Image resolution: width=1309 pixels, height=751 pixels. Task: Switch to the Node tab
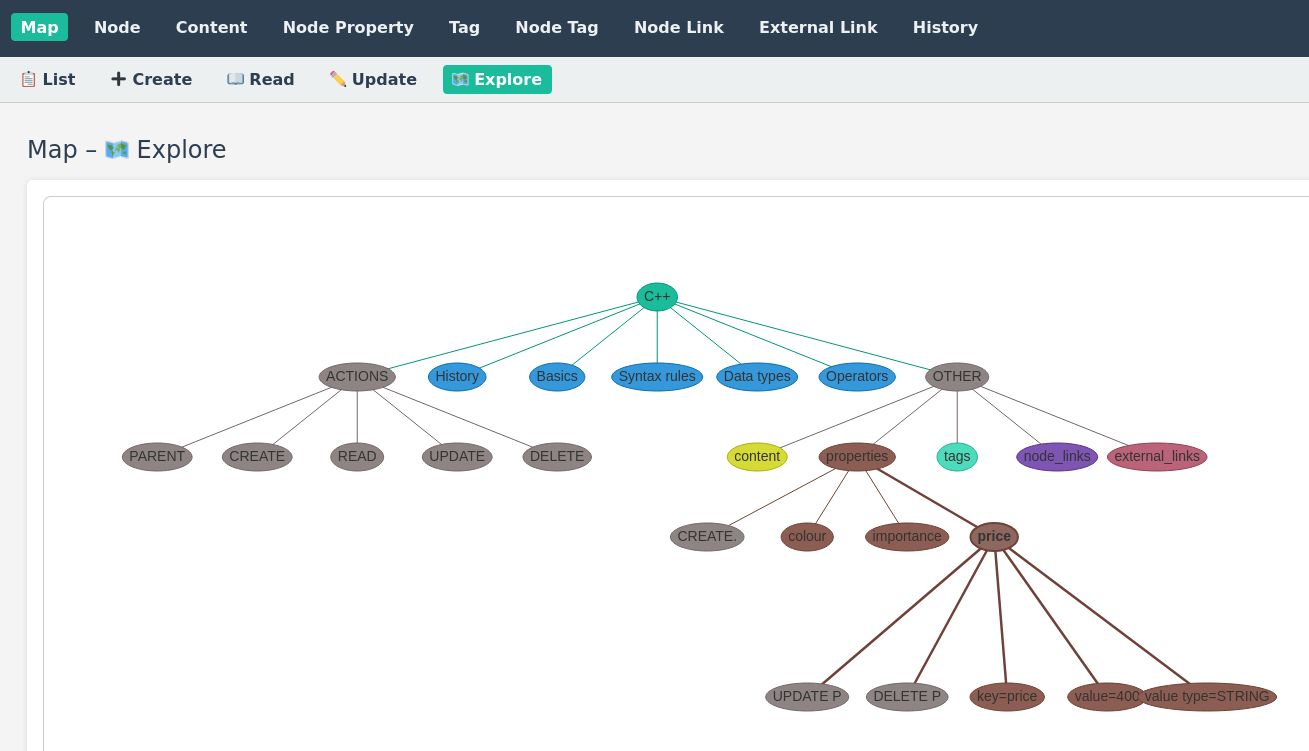click(x=117, y=27)
